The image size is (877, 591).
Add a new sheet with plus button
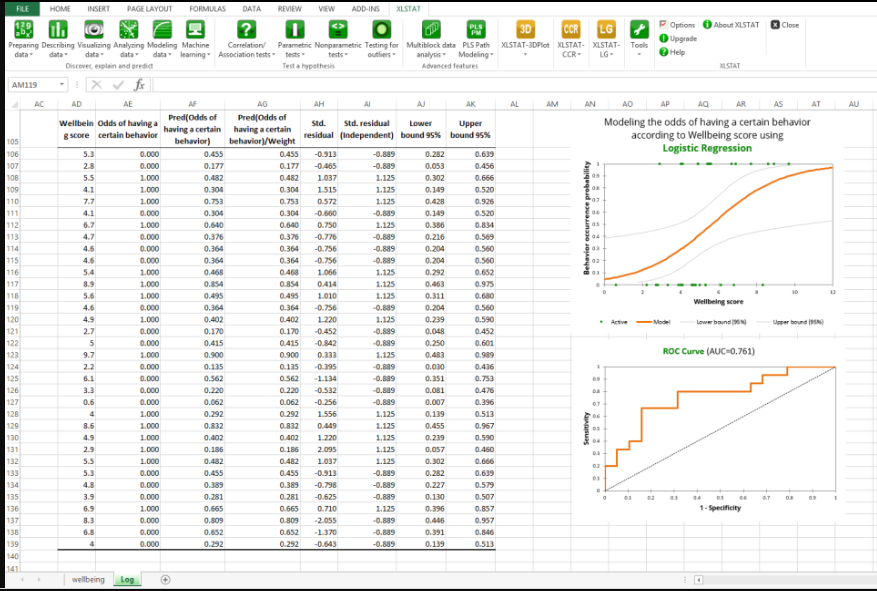165,579
